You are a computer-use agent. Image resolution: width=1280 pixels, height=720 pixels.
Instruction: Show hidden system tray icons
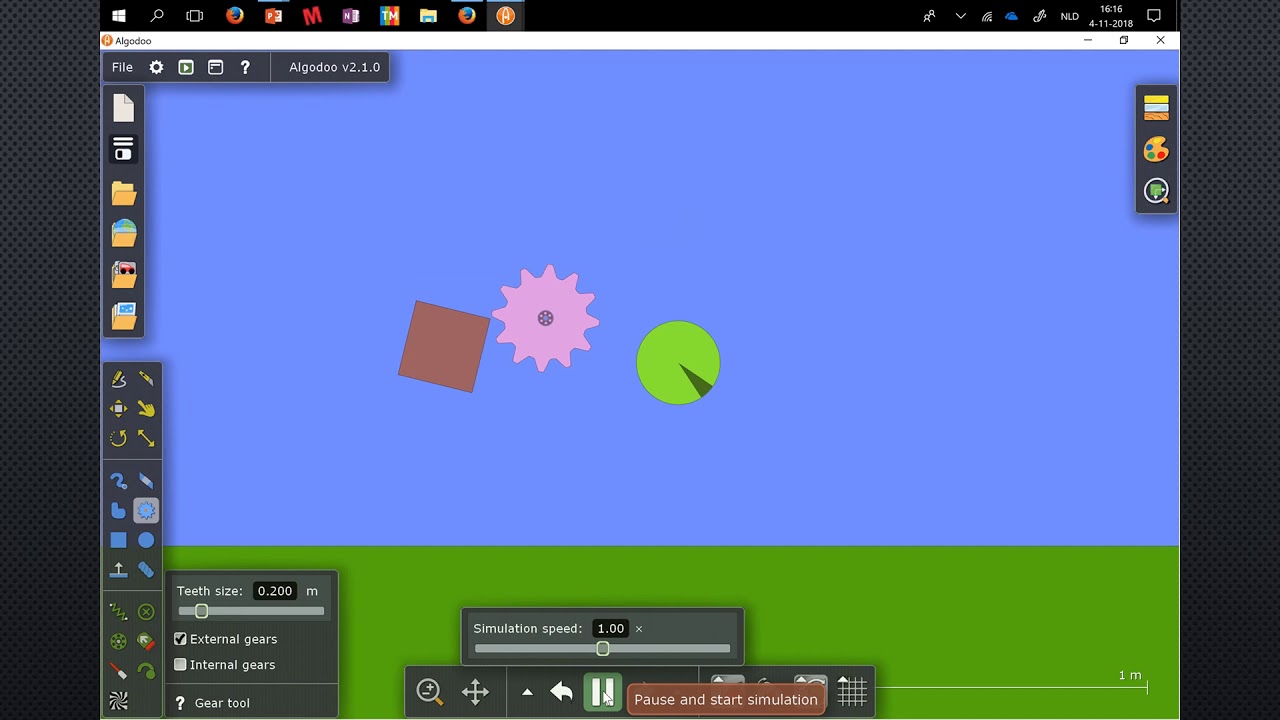(961, 15)
